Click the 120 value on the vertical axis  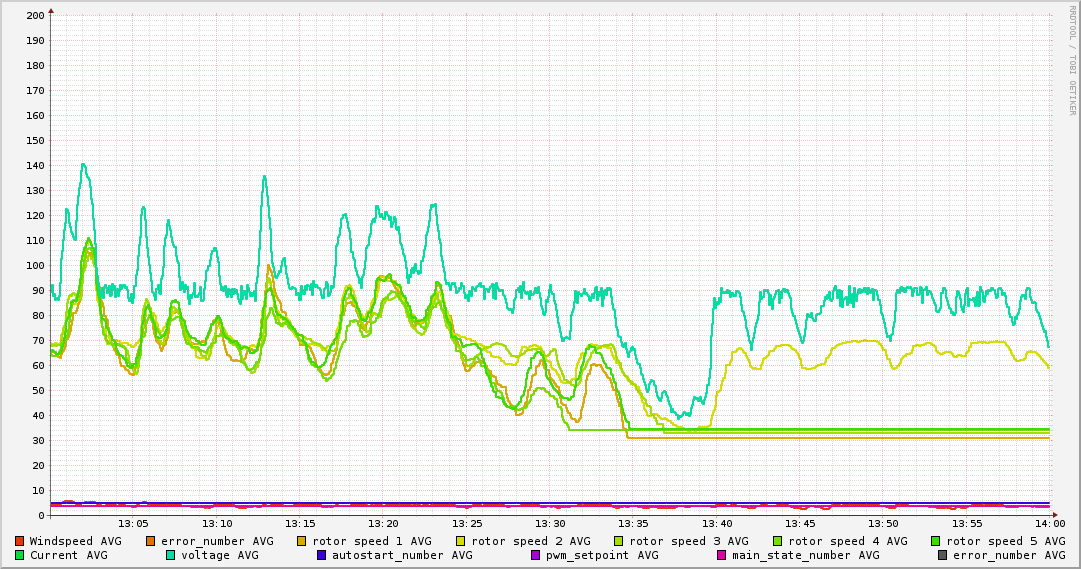35,215
